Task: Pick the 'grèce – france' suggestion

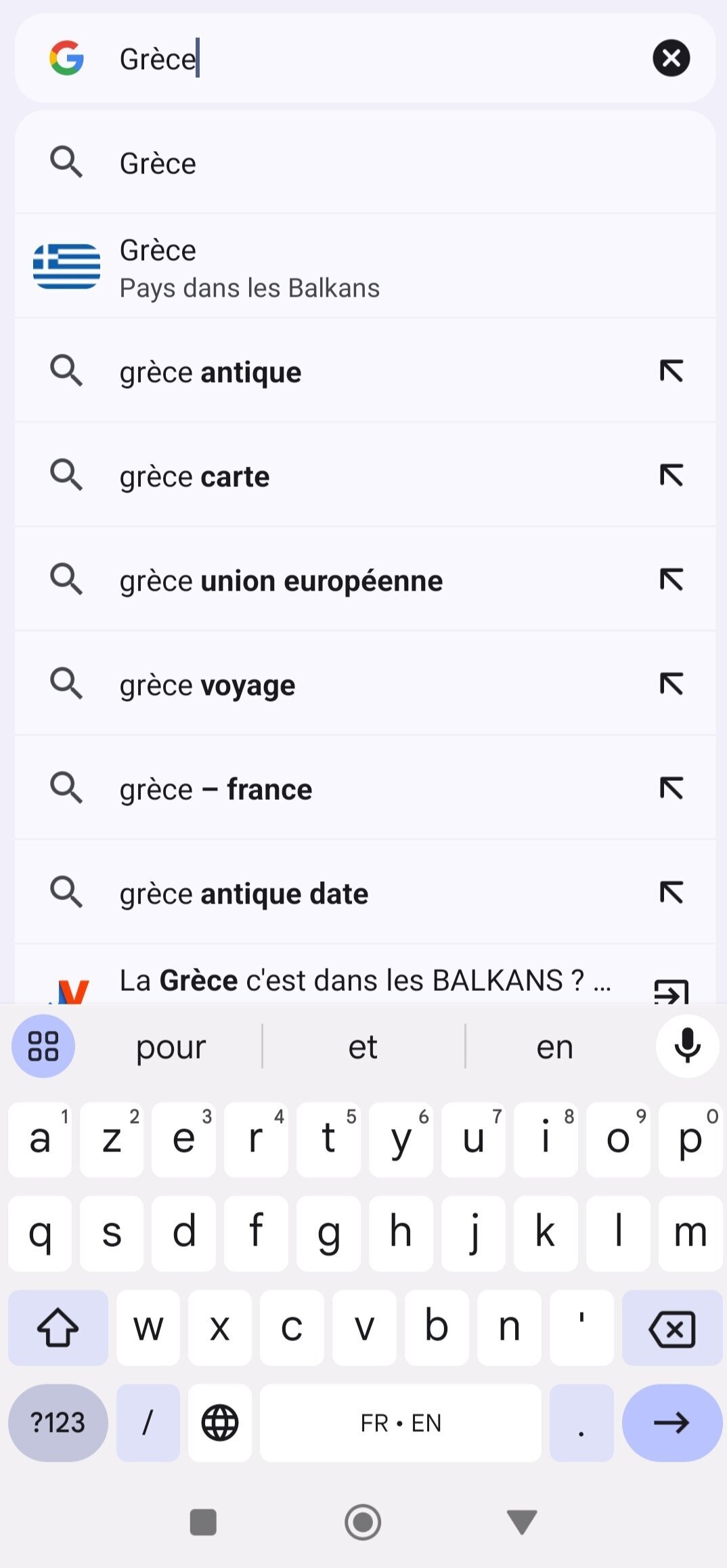Action: coord(216,790)
